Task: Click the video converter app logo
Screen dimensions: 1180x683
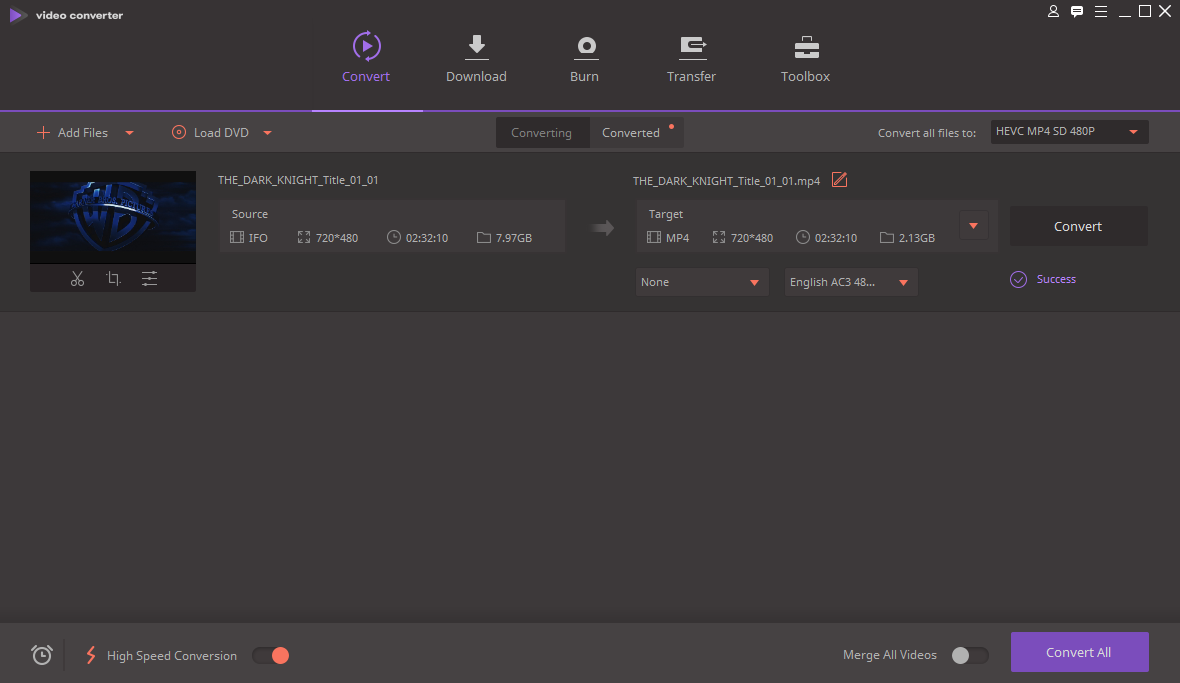Action: click(18, 15)
